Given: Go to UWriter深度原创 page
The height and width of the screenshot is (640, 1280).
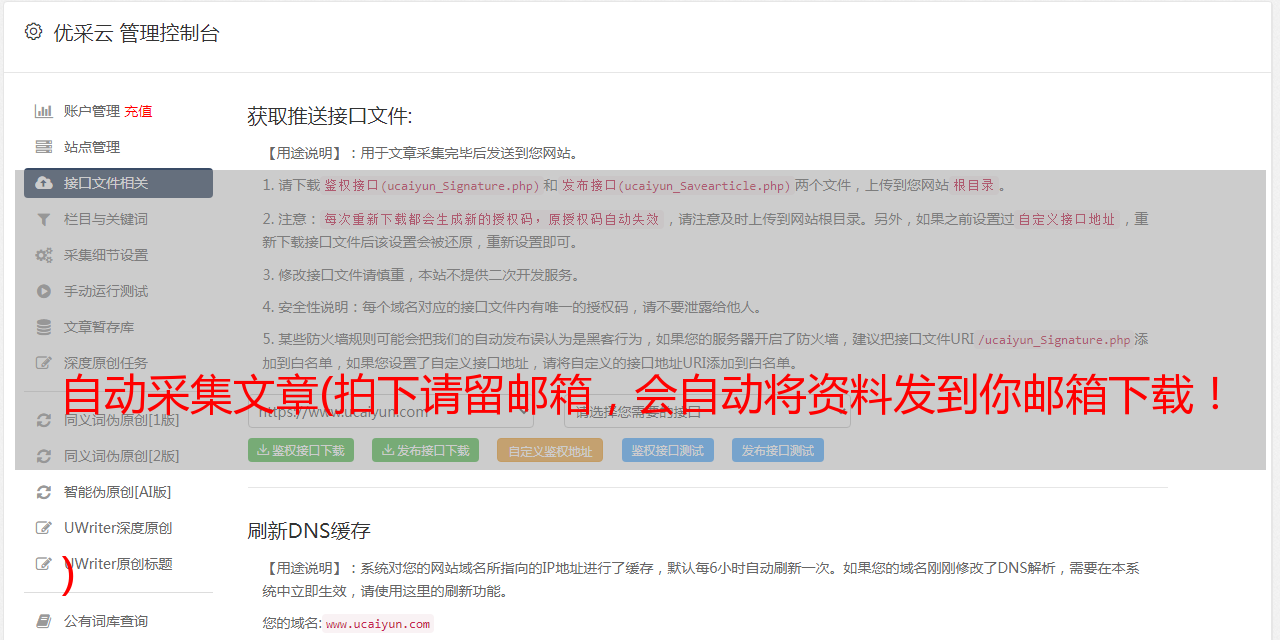Looking at the screenshot, I should click(118, 528).
